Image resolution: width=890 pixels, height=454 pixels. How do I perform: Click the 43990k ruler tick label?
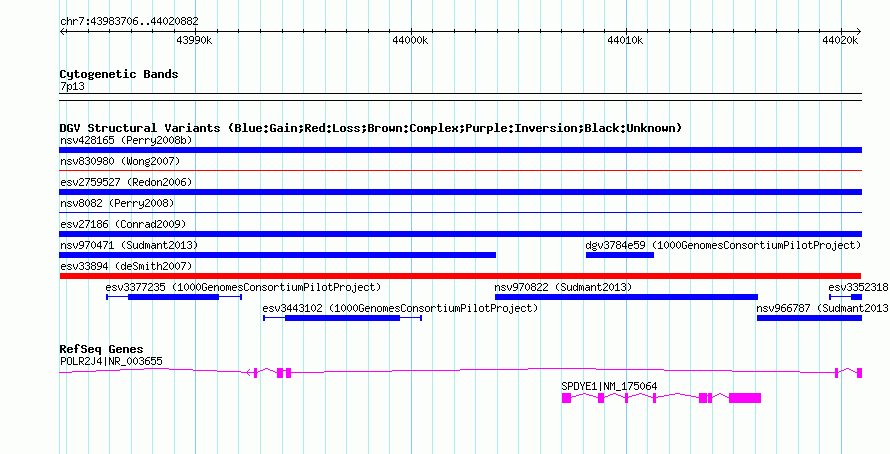(x=194, y=40)
